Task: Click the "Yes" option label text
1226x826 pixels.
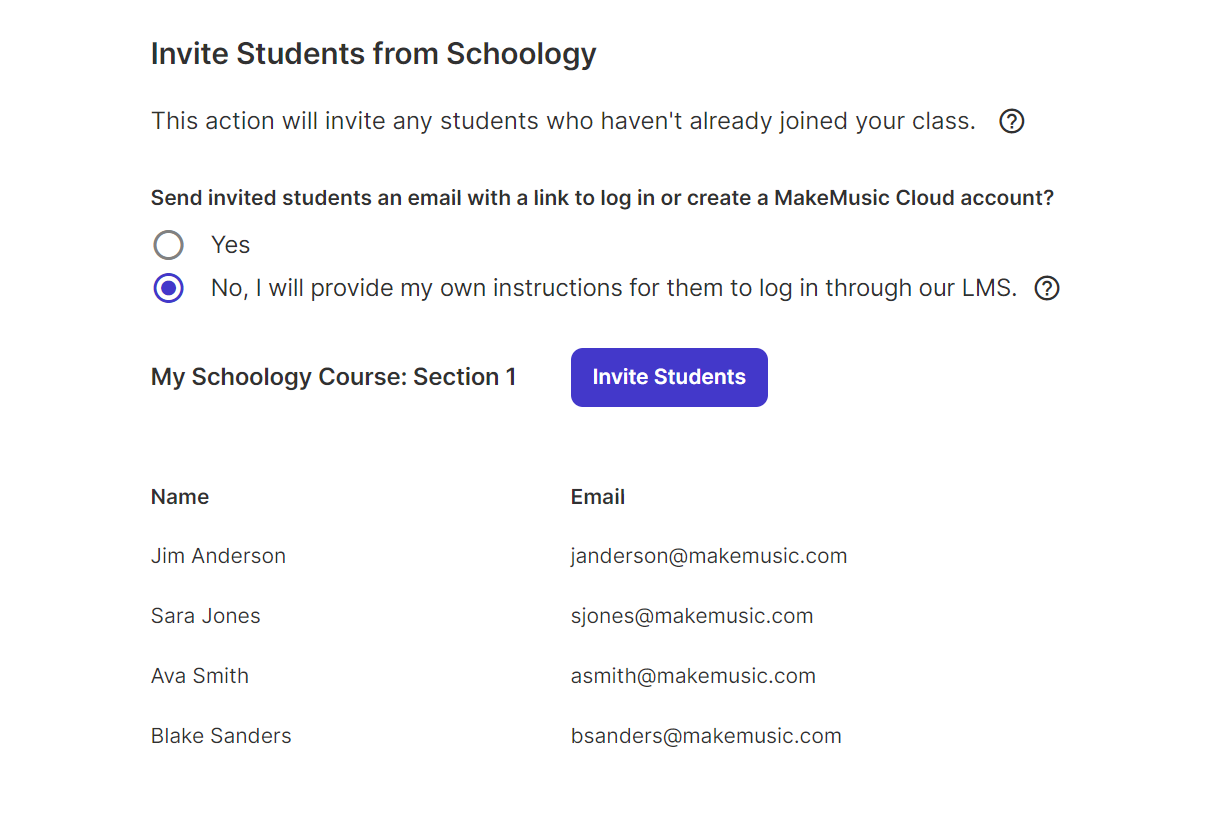Action: (x=230, y=245)
